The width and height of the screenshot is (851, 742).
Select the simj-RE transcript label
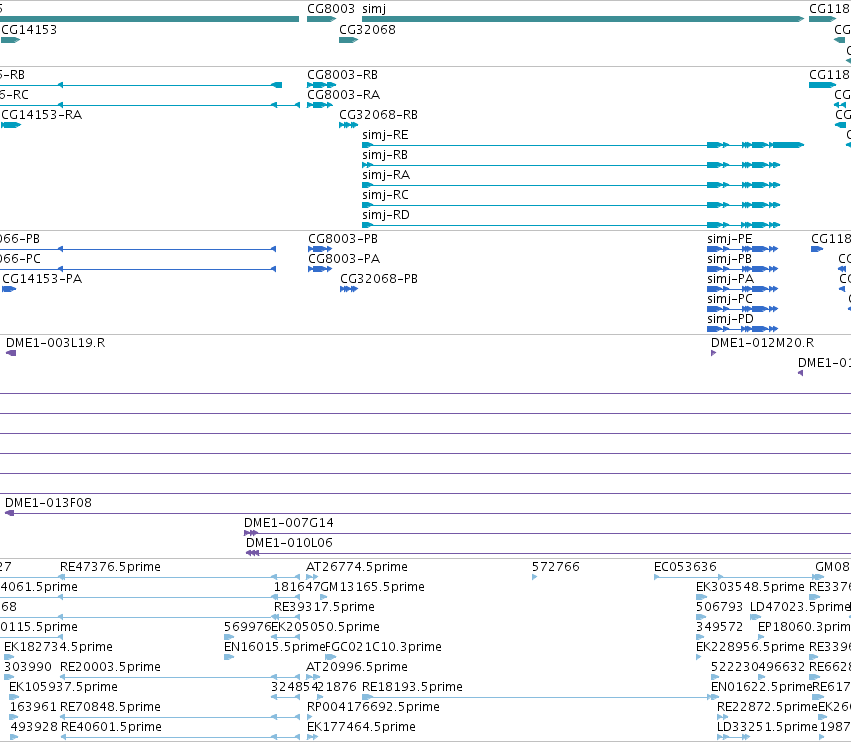coord(385,135)
